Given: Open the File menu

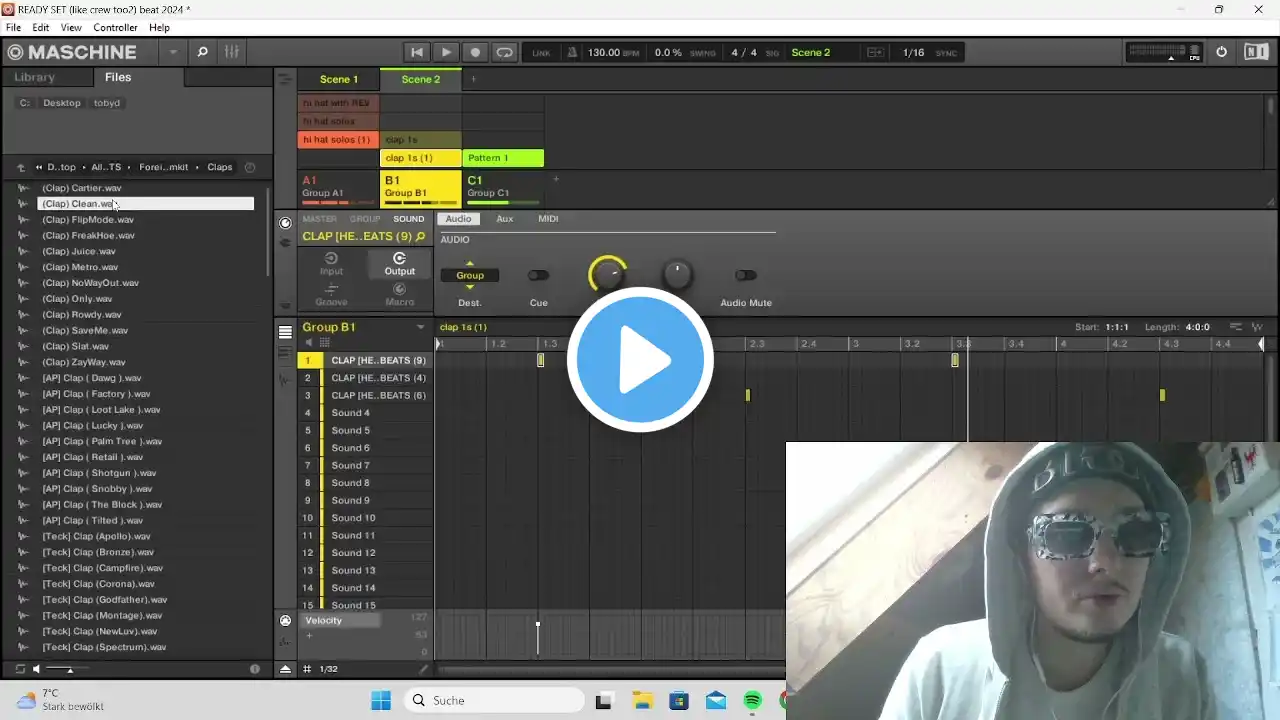Looking at the screenshot, I should (x=13, y=28).
